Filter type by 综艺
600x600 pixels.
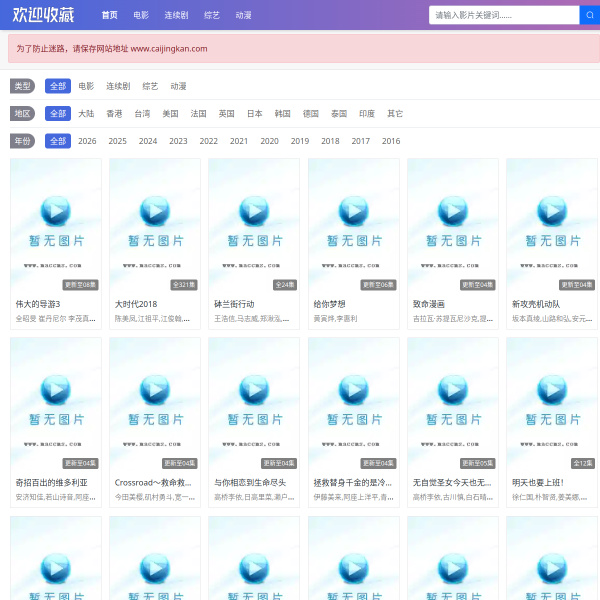(150, 86)
